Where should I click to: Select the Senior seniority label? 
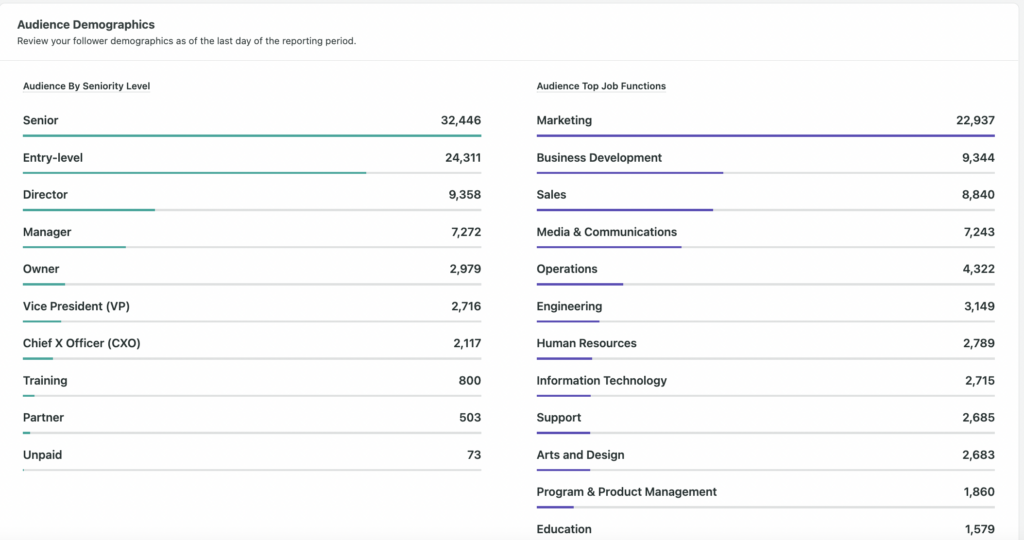click(x=41, y=120)
